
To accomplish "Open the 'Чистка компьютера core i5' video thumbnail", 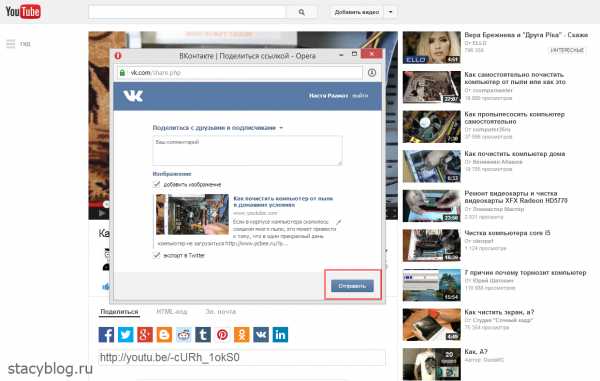I will (432, 245).
